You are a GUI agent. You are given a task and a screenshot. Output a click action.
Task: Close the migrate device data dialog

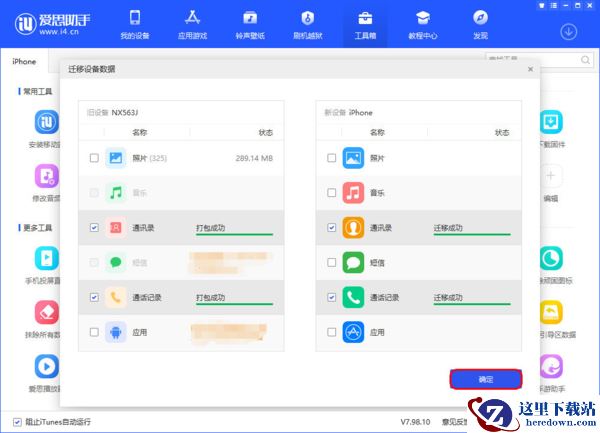530,69
